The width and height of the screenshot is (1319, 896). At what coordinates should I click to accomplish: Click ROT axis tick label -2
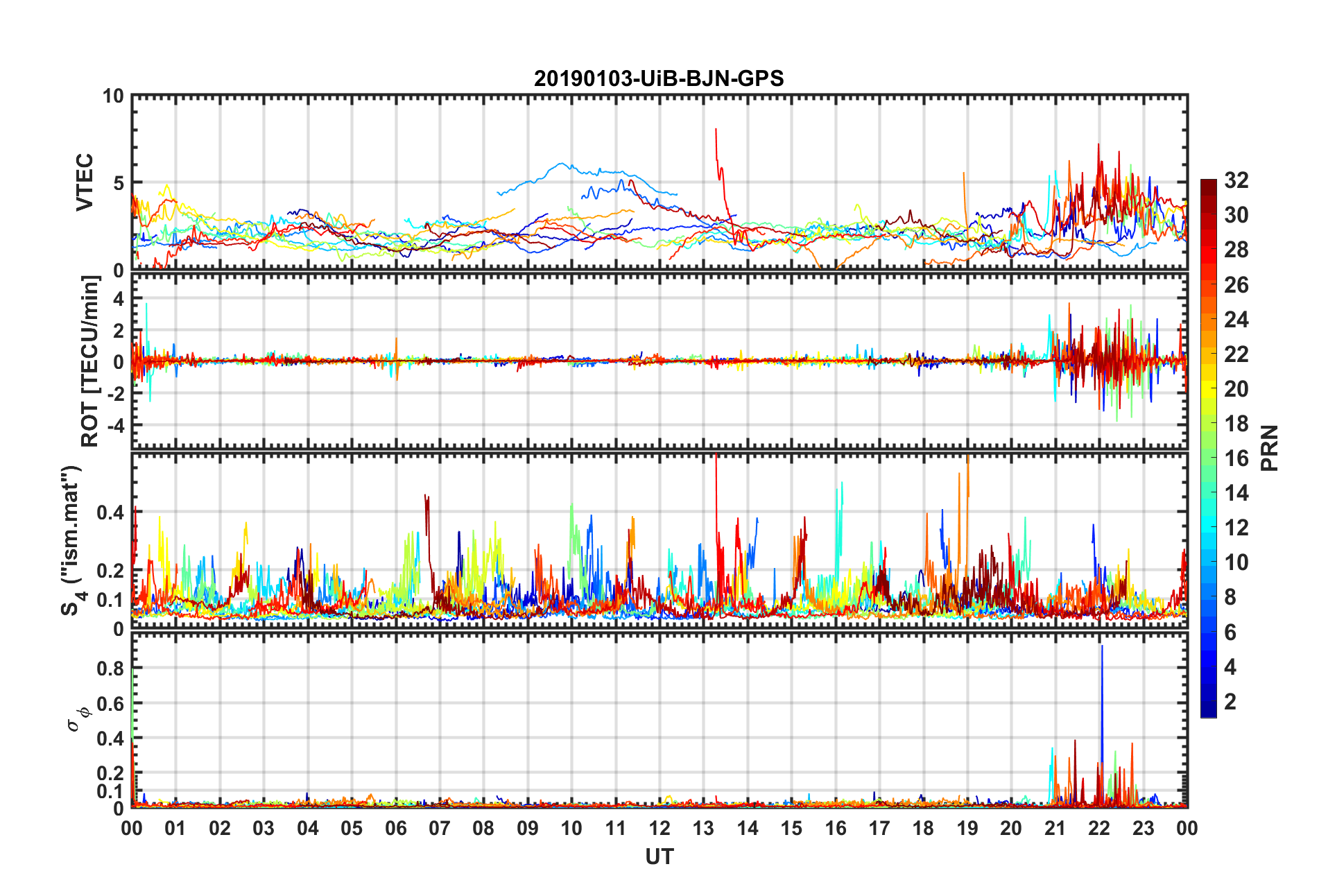coord(117,393)
